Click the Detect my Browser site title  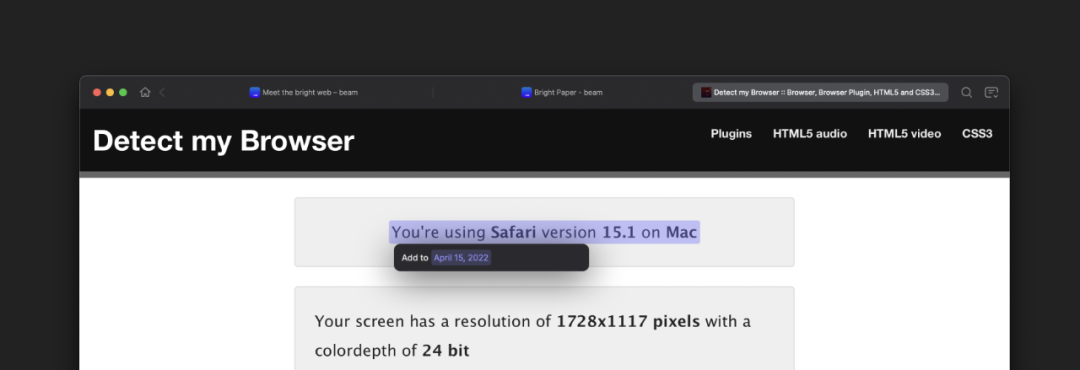[223, 141]
